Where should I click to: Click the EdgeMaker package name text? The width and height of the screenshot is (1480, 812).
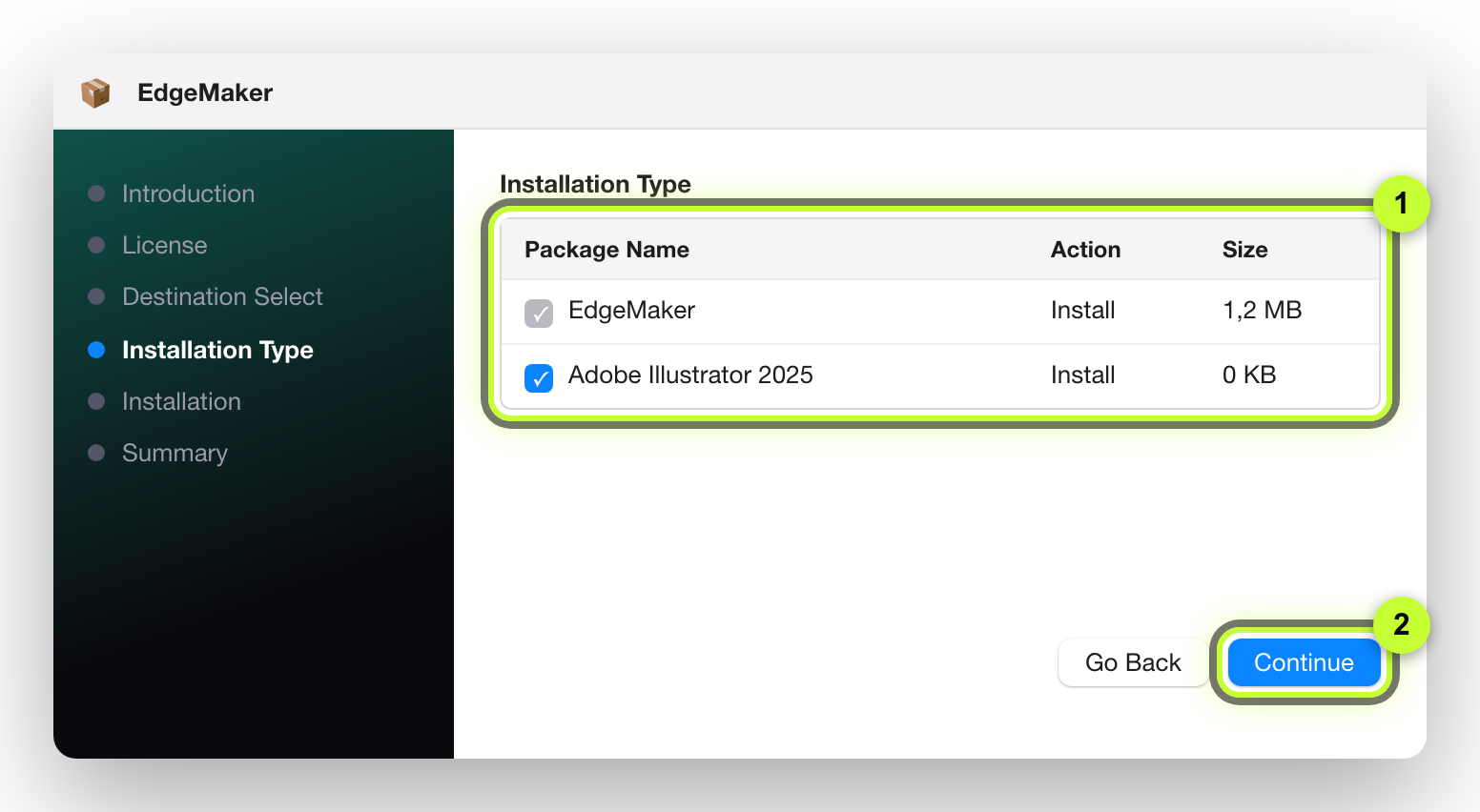tap(631, 311)
